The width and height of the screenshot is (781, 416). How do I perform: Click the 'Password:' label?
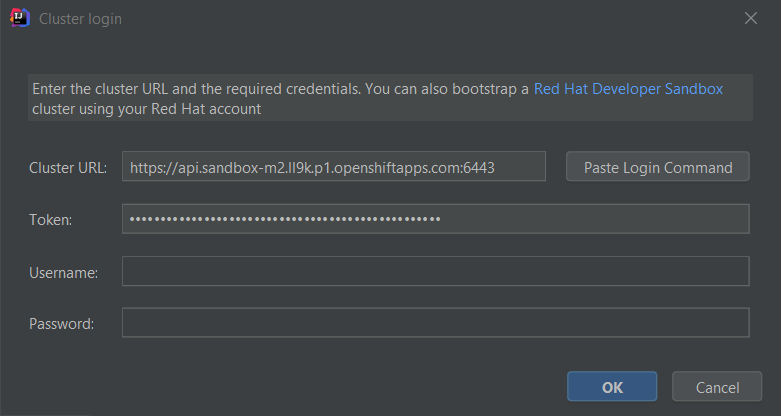tap(61, 324)
